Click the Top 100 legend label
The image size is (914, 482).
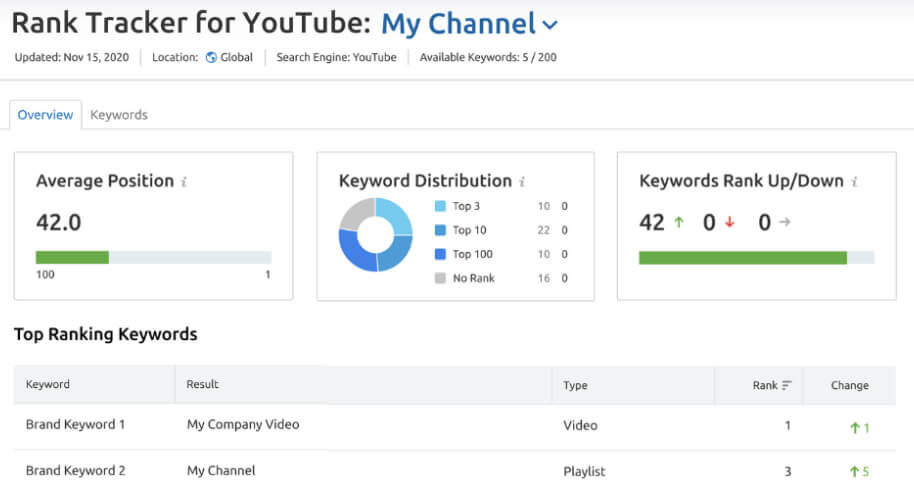point(473,254)
